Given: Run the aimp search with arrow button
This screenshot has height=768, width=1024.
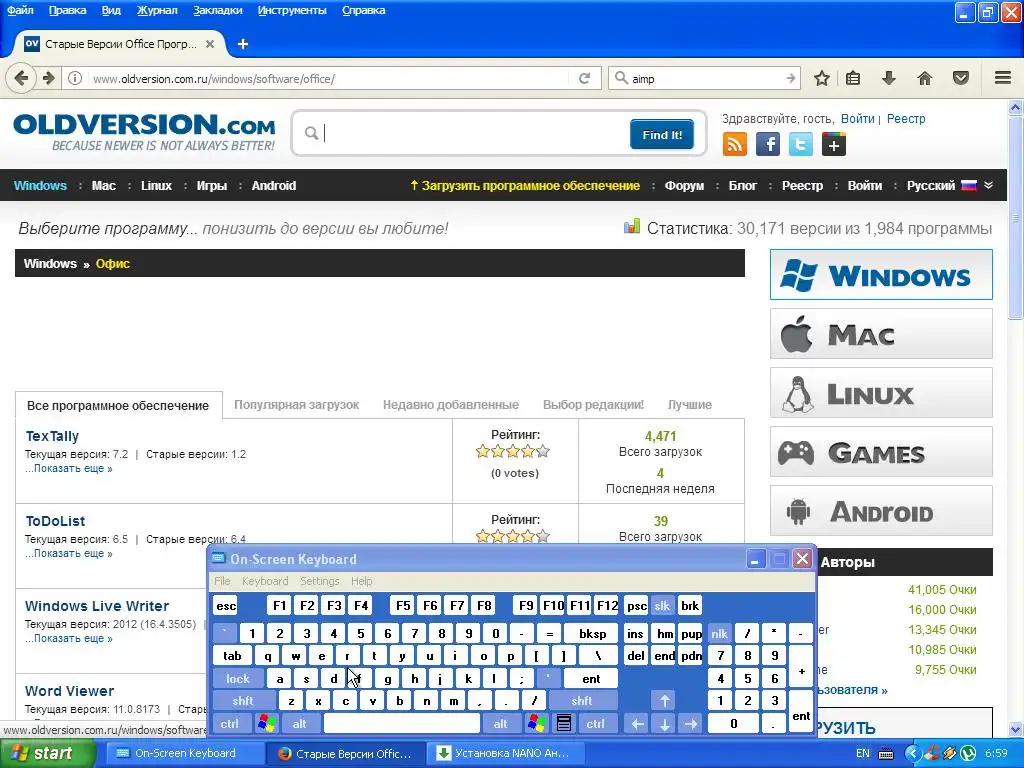Looking at the screenshot, I should tap(790, 78).
